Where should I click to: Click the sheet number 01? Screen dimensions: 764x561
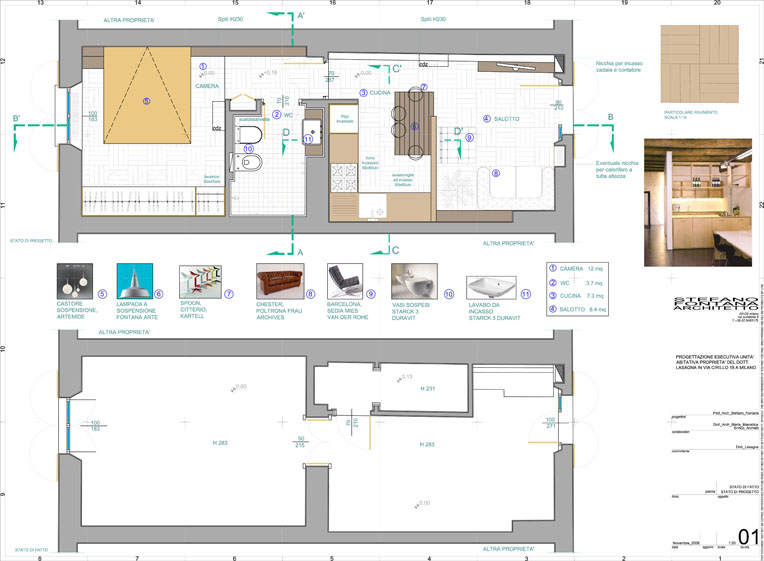click(x=745, y=537)
